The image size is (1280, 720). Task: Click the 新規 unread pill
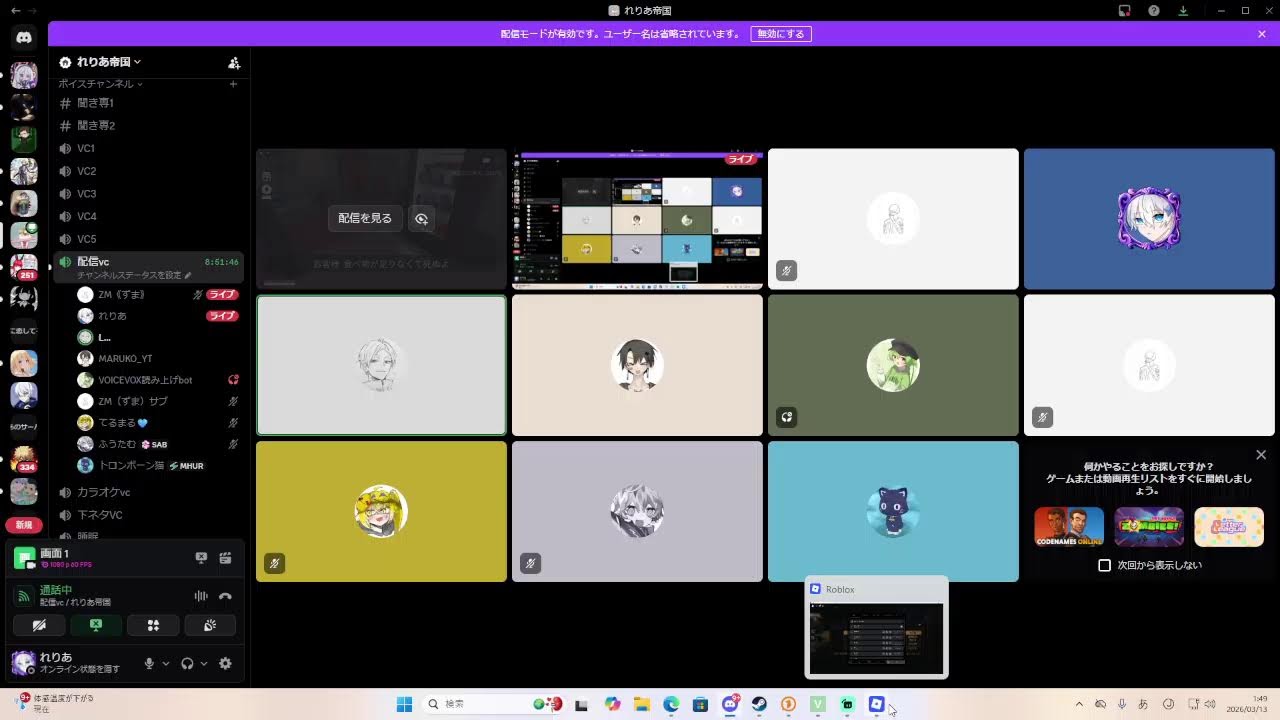pos(24,525)
